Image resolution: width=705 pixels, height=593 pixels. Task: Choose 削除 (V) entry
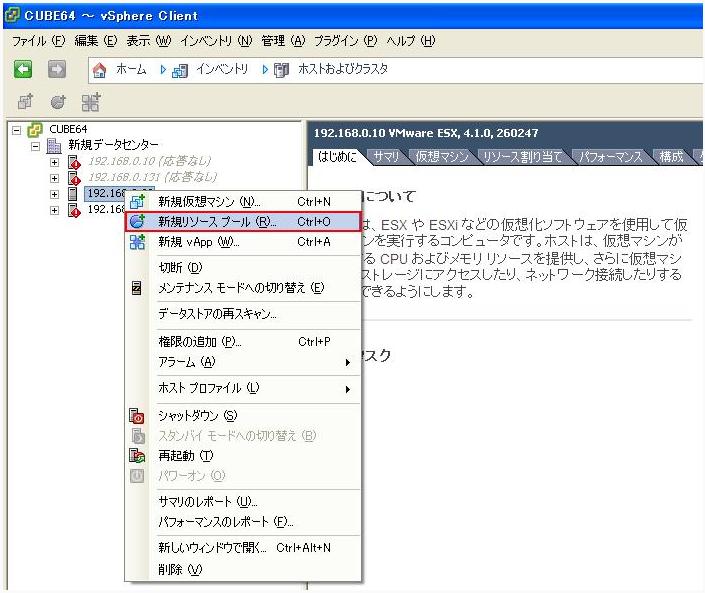(x=243, y=570)
